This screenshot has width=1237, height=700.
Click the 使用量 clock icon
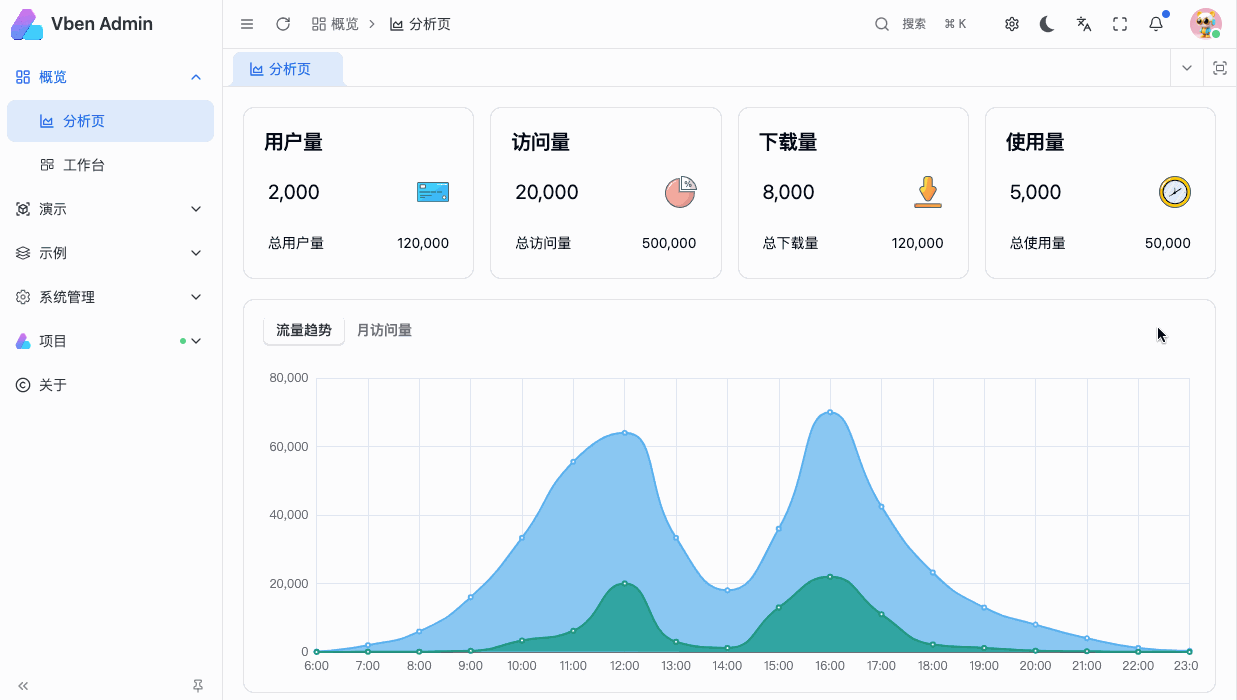pos(1175,192)
